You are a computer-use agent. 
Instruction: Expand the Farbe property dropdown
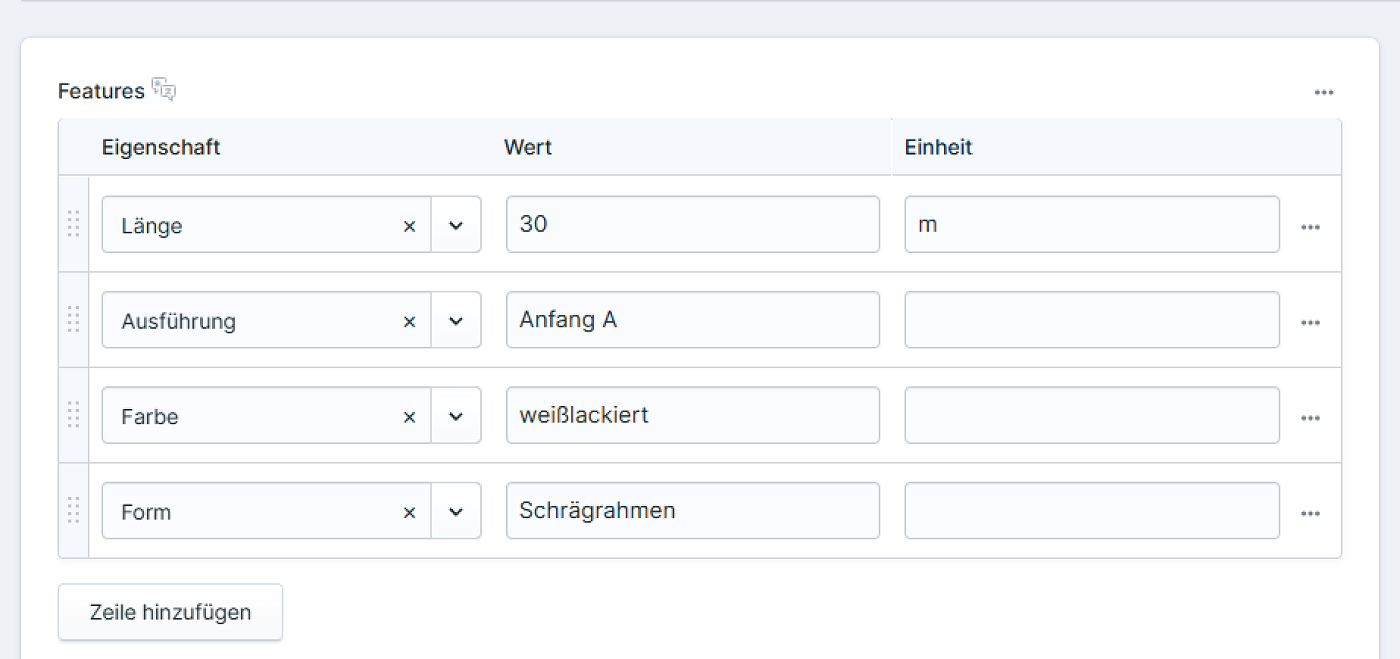tap(456, 417)
